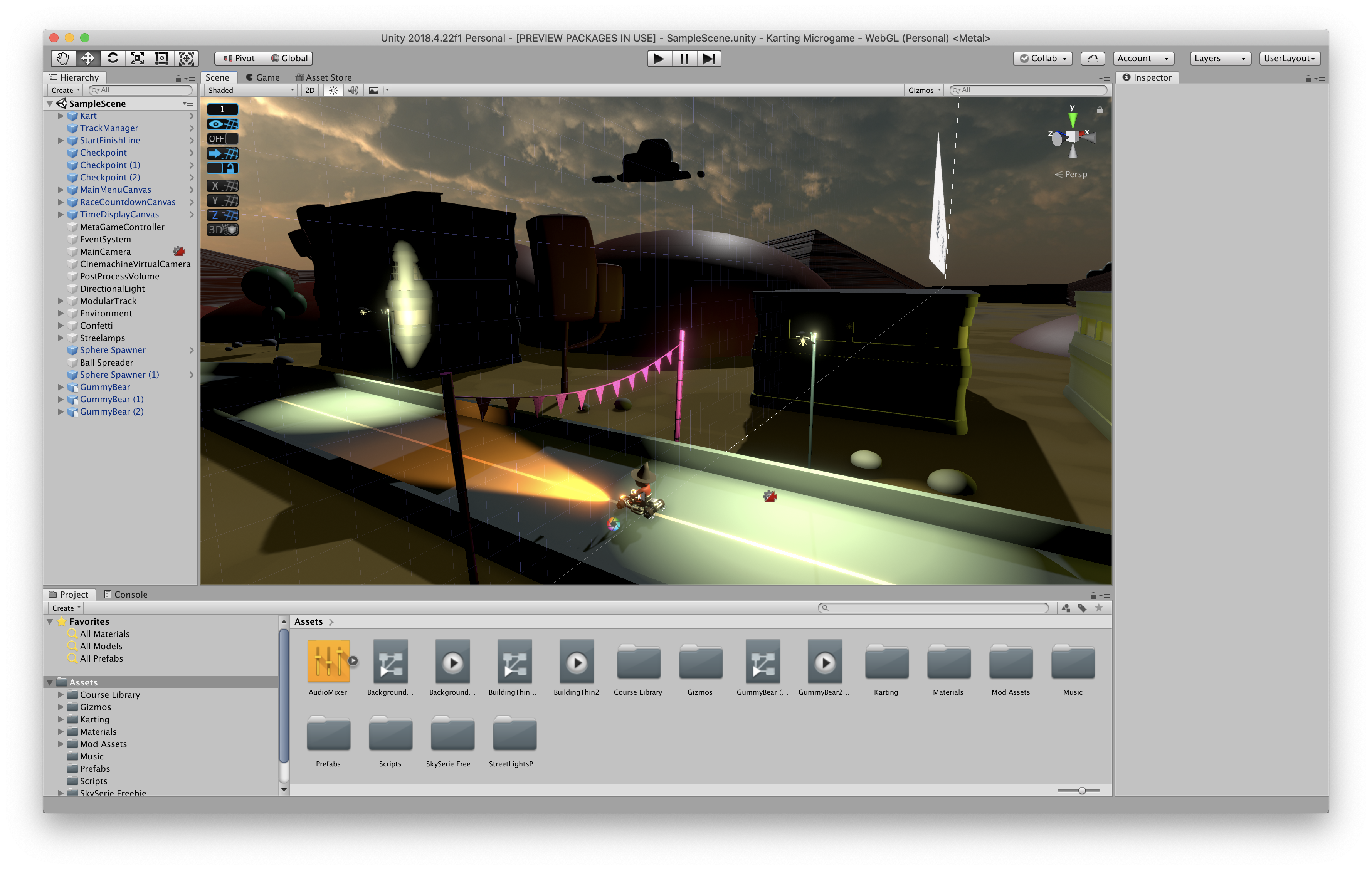The image size is (1372, 870).
Task: Switch to the Game tab
Action: tap(263, 77)
